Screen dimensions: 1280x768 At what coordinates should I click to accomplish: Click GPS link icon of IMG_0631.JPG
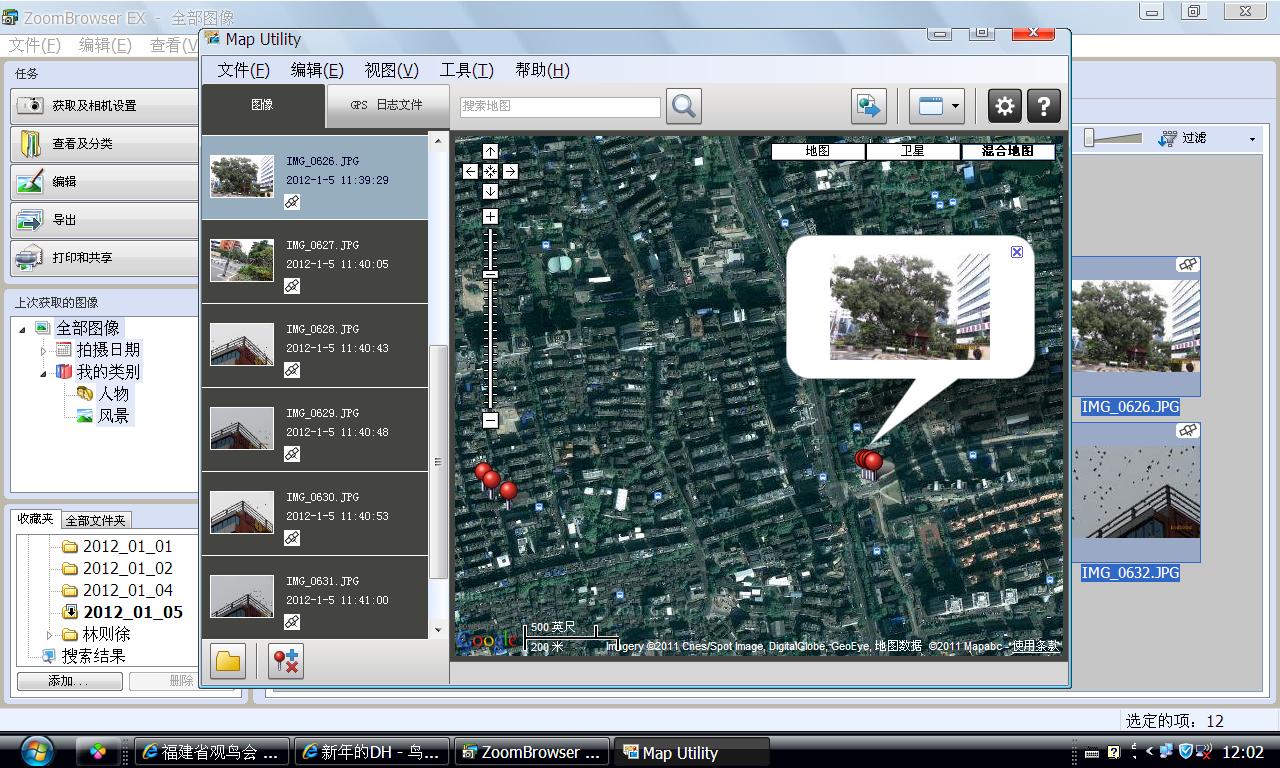(291, 622)
